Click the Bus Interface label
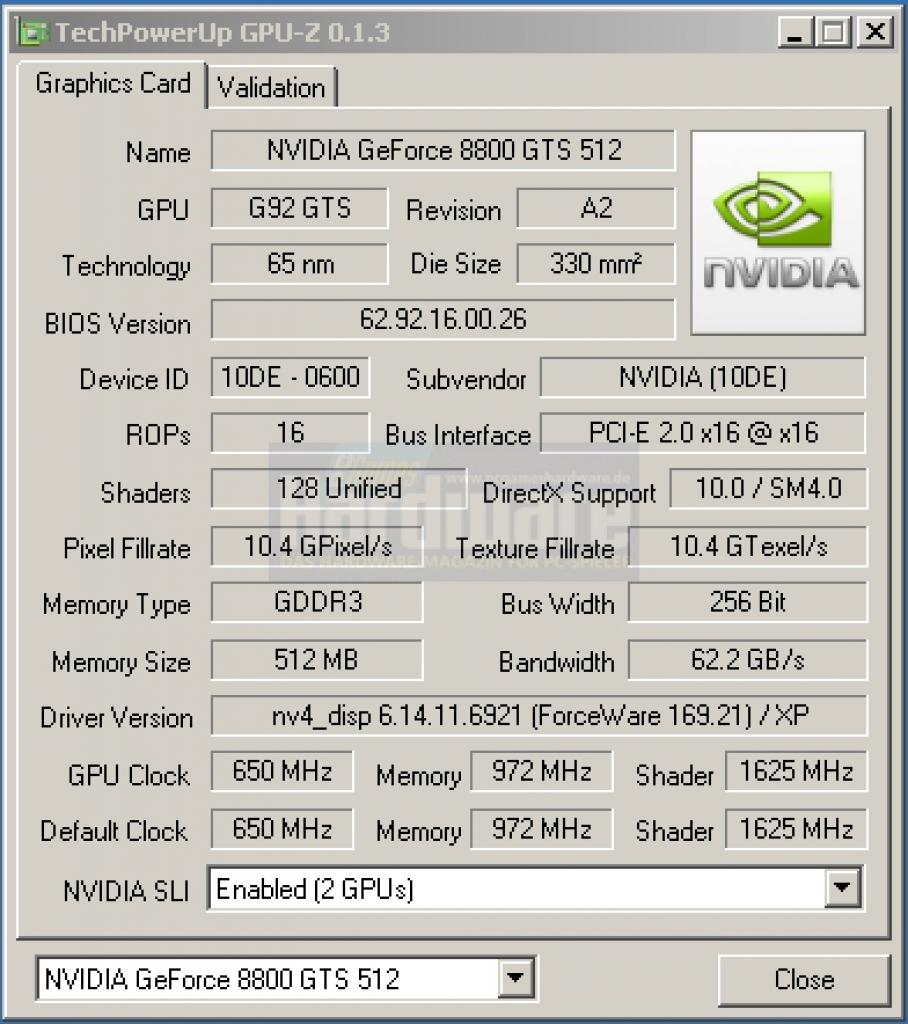 [458, 436]
